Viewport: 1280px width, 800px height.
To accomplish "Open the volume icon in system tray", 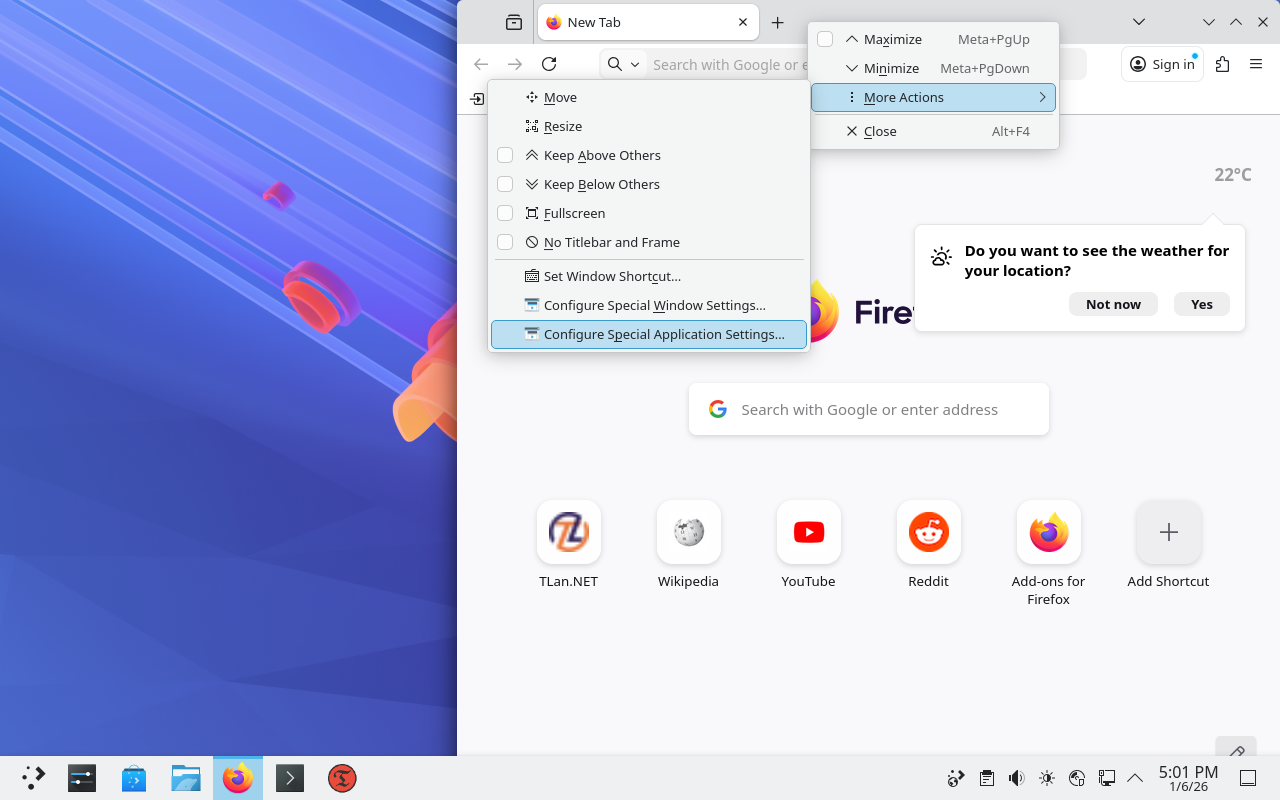I will point(1016,778).
